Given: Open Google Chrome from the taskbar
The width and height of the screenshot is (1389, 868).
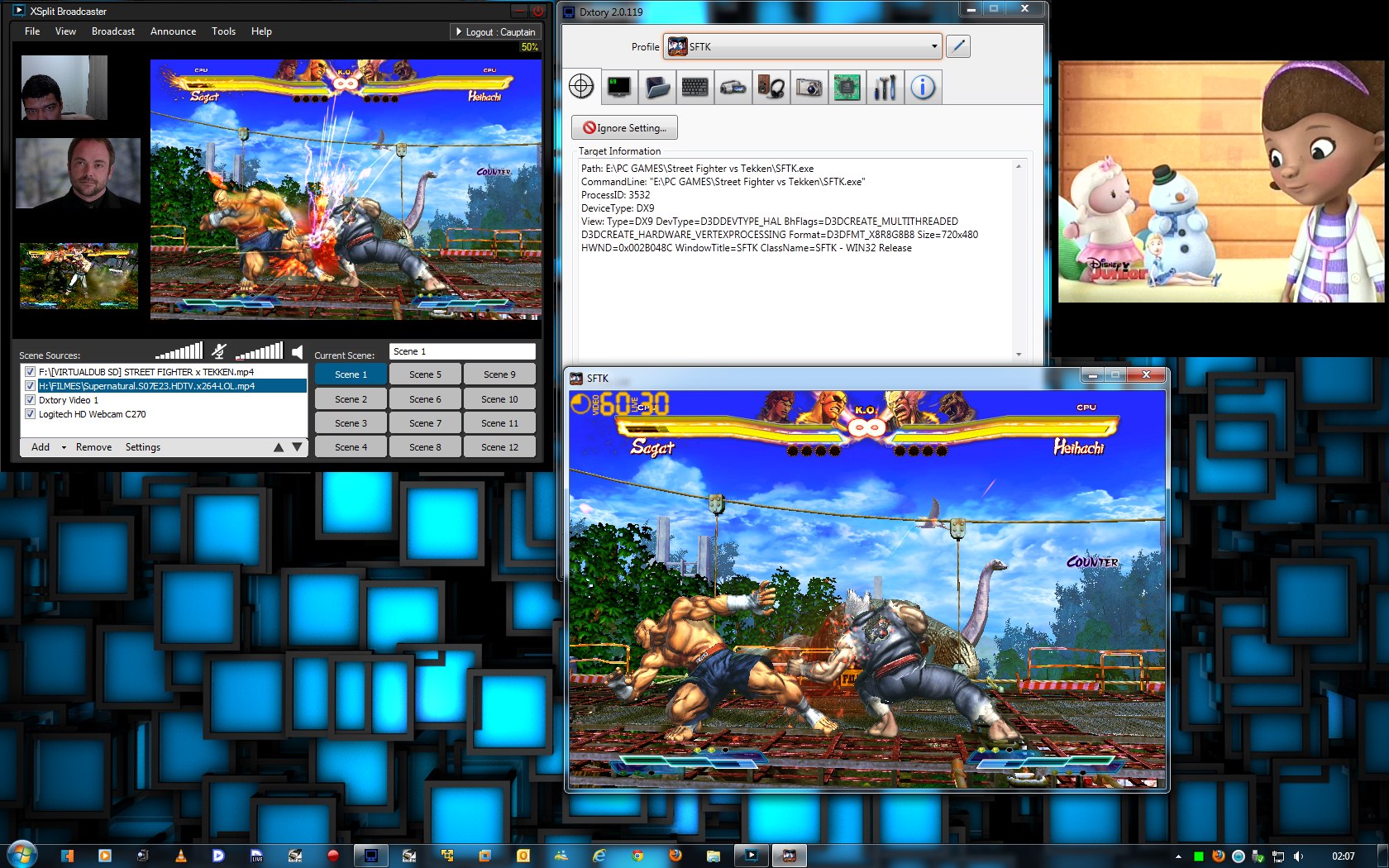Looking at the screenshot, I should pyautogui.click(x=637, y=856).
